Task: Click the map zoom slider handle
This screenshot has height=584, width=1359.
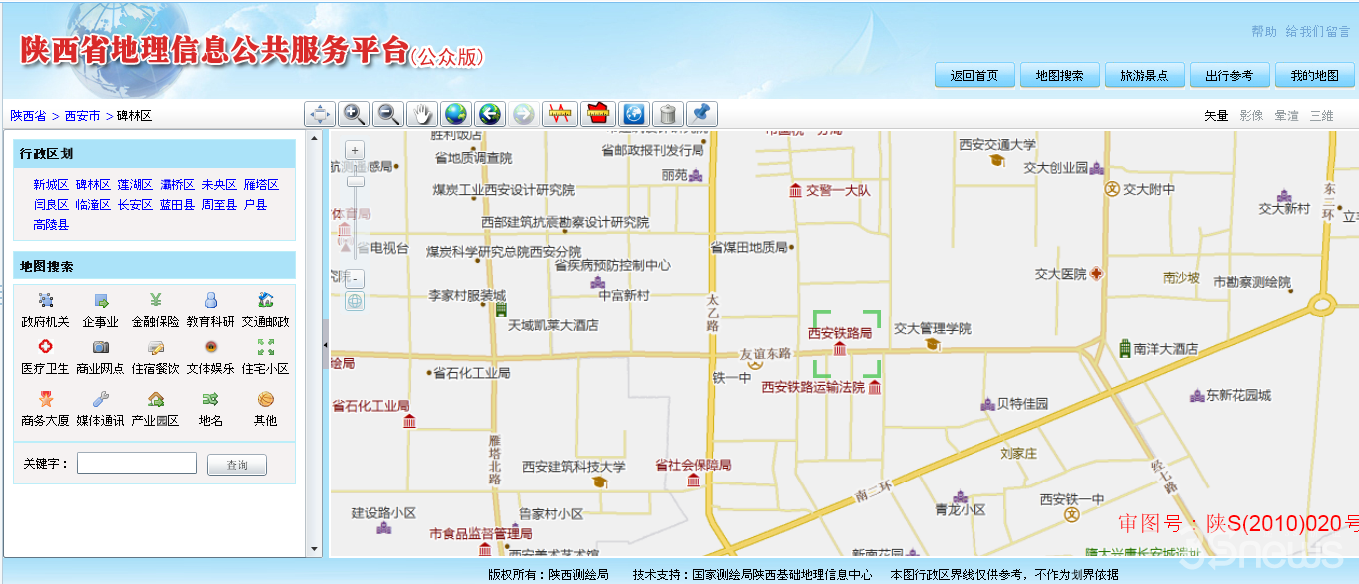Action: 355,182
